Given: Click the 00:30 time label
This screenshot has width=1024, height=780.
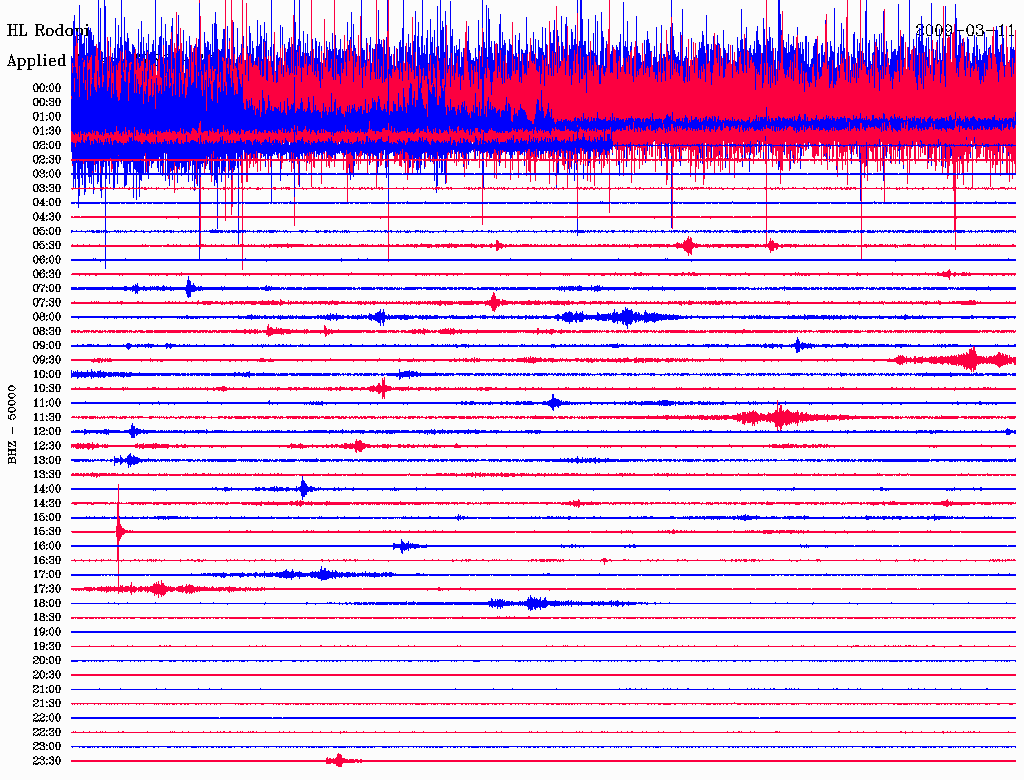Looking at the screenshot, I should click(46, 102).
